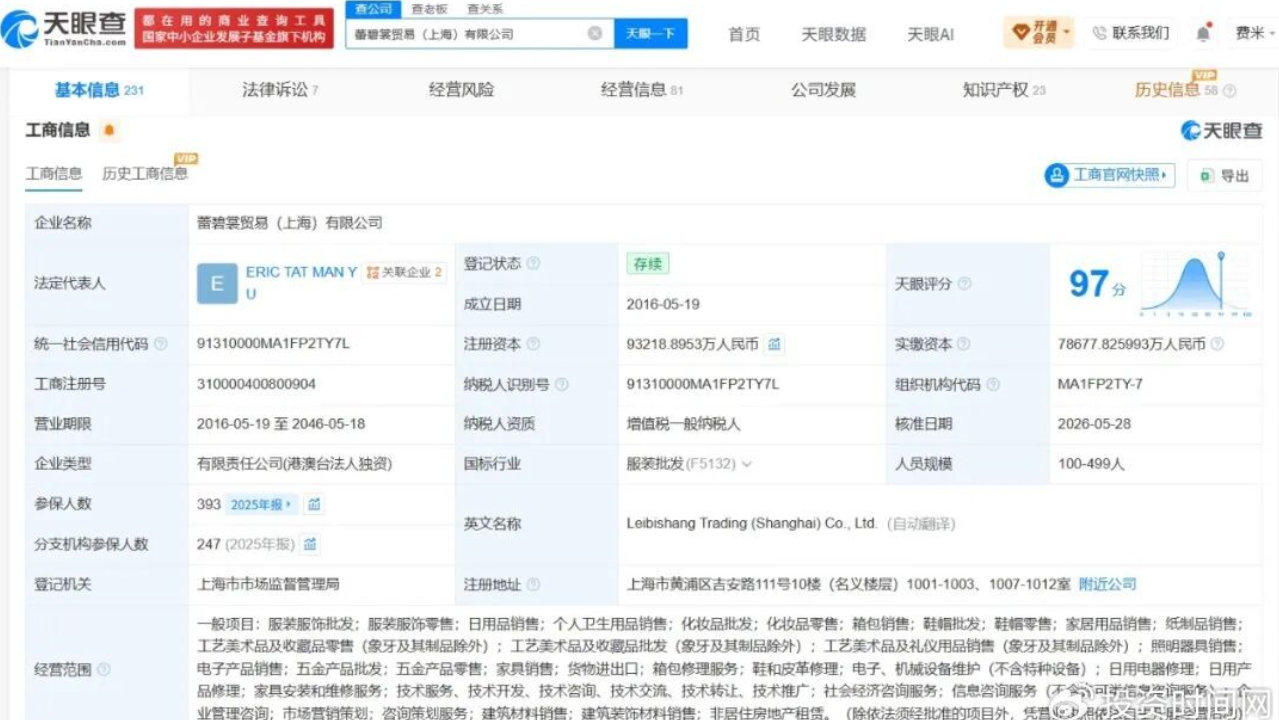Click the 上海市市场监督管理局 registration authority

point(269,584)
